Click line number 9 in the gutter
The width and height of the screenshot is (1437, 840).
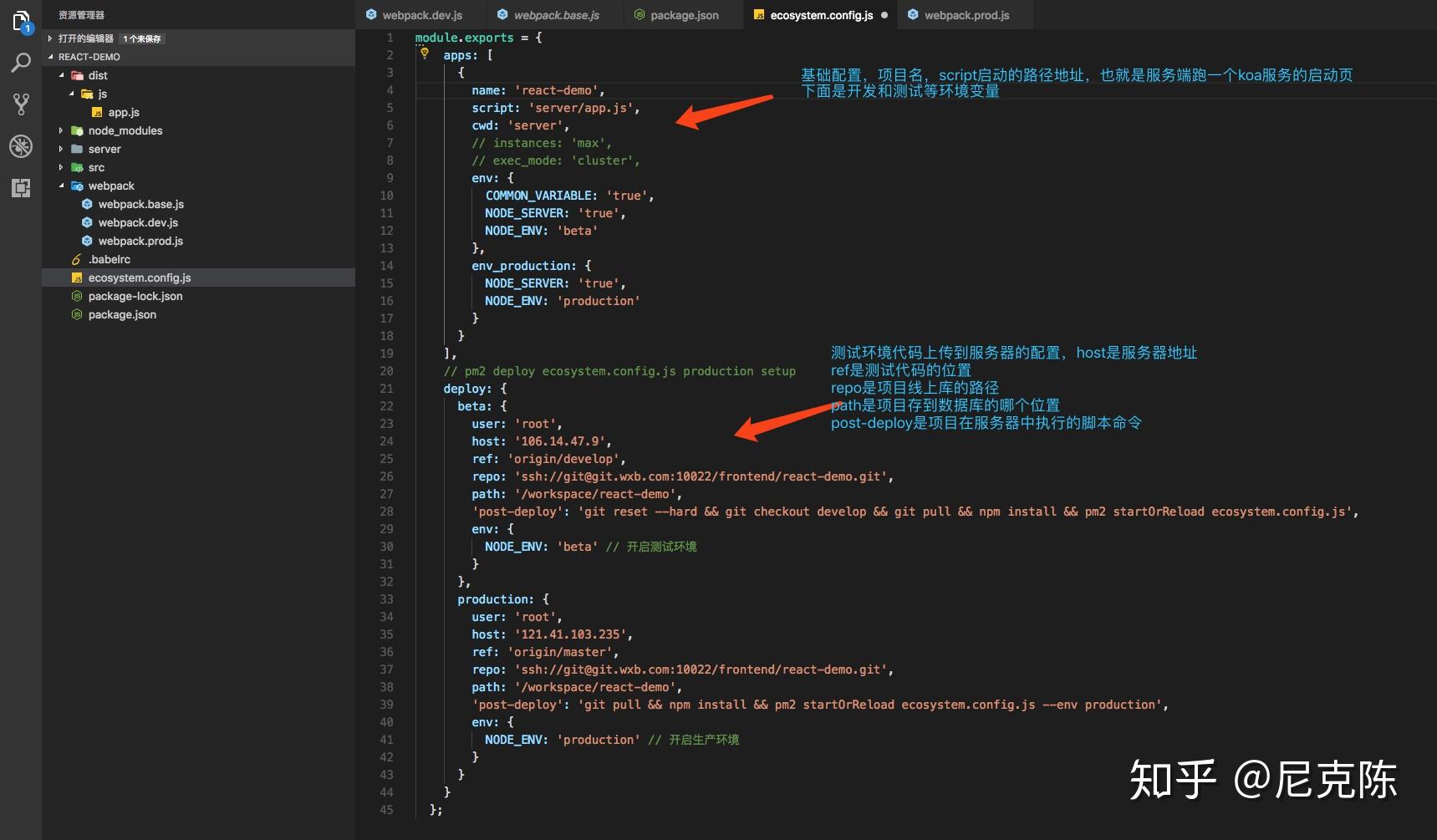pos(390,178)
